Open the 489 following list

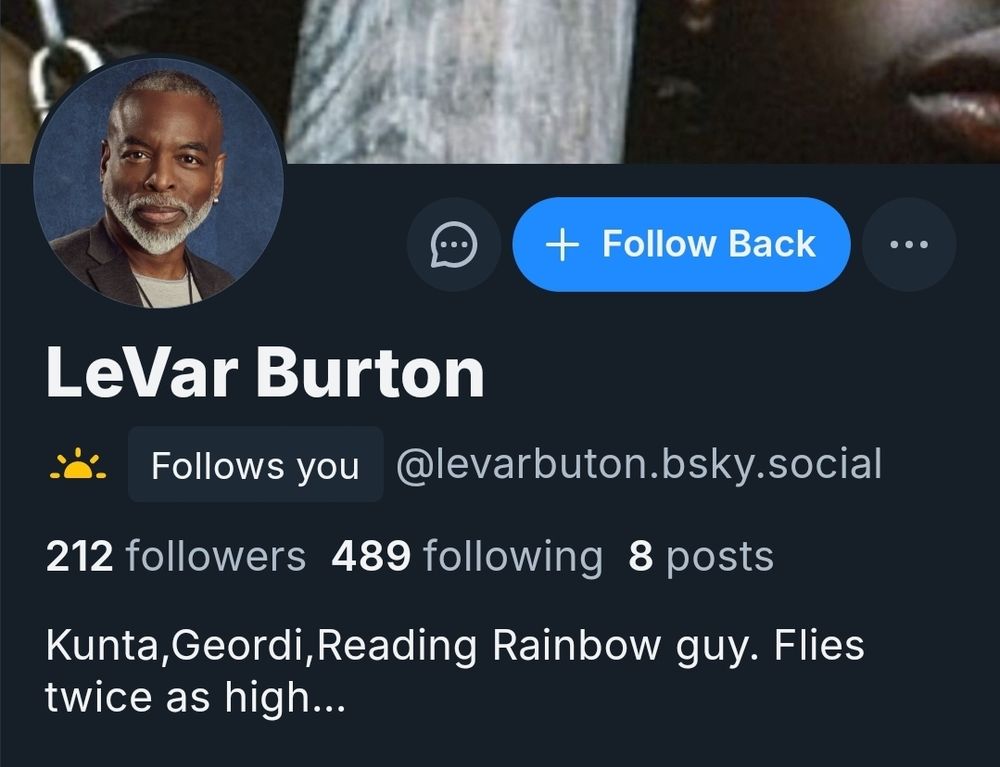point(467,557)
